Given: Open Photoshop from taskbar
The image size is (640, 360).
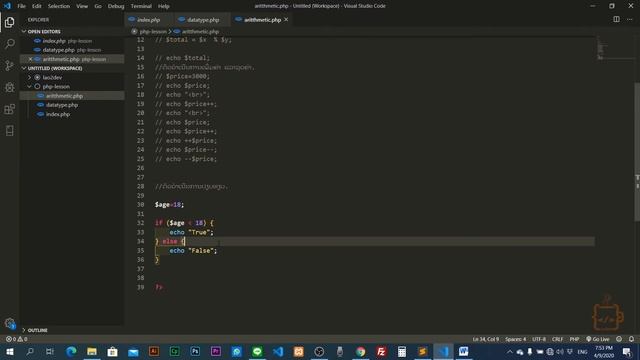Looking at the screenshot, I should tap(195, 351).
